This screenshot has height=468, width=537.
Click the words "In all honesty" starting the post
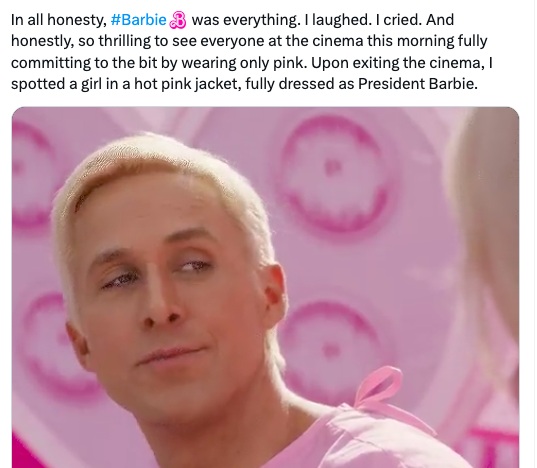coord(57,20)
